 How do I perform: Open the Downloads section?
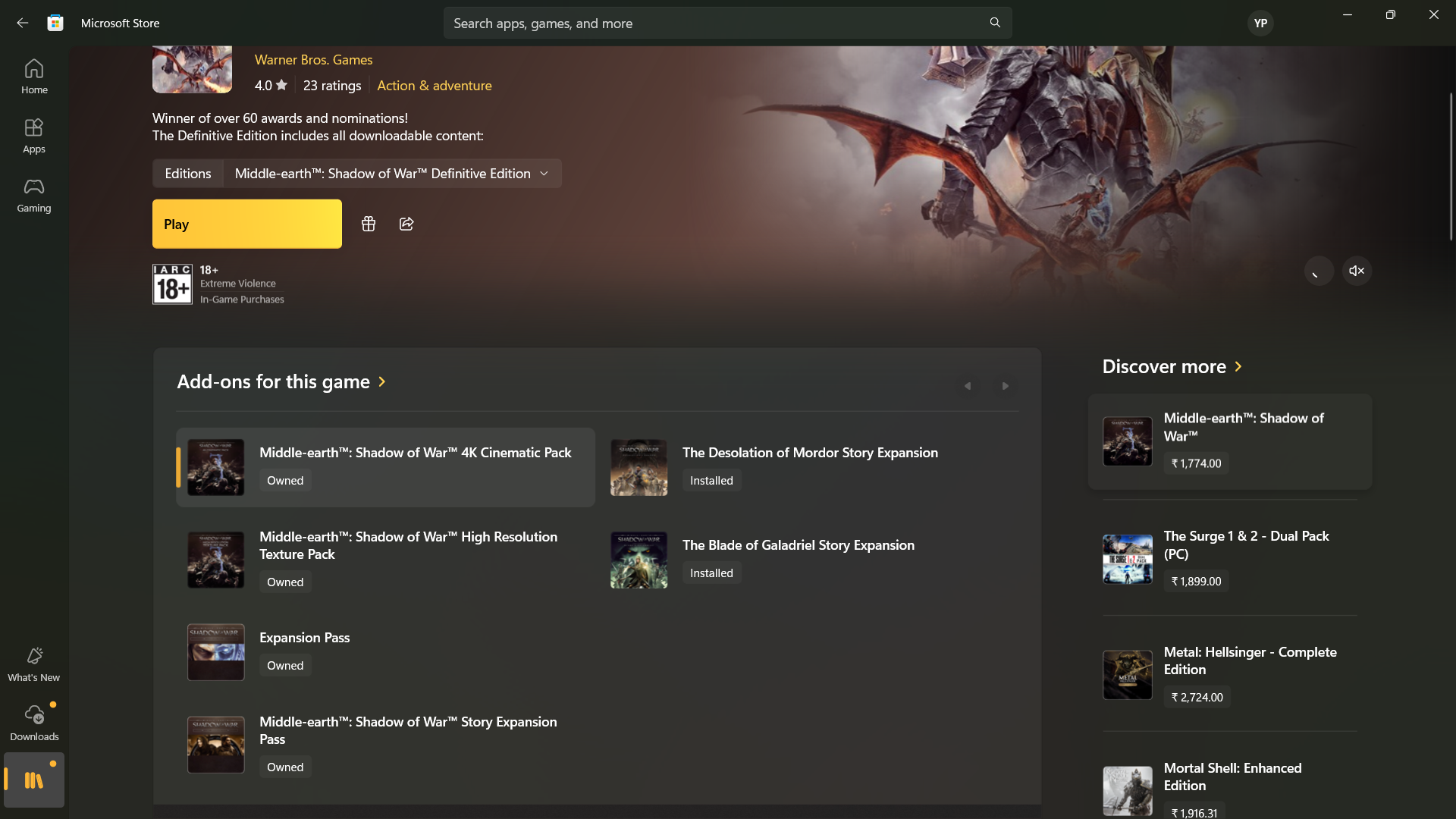coord(33,720)
